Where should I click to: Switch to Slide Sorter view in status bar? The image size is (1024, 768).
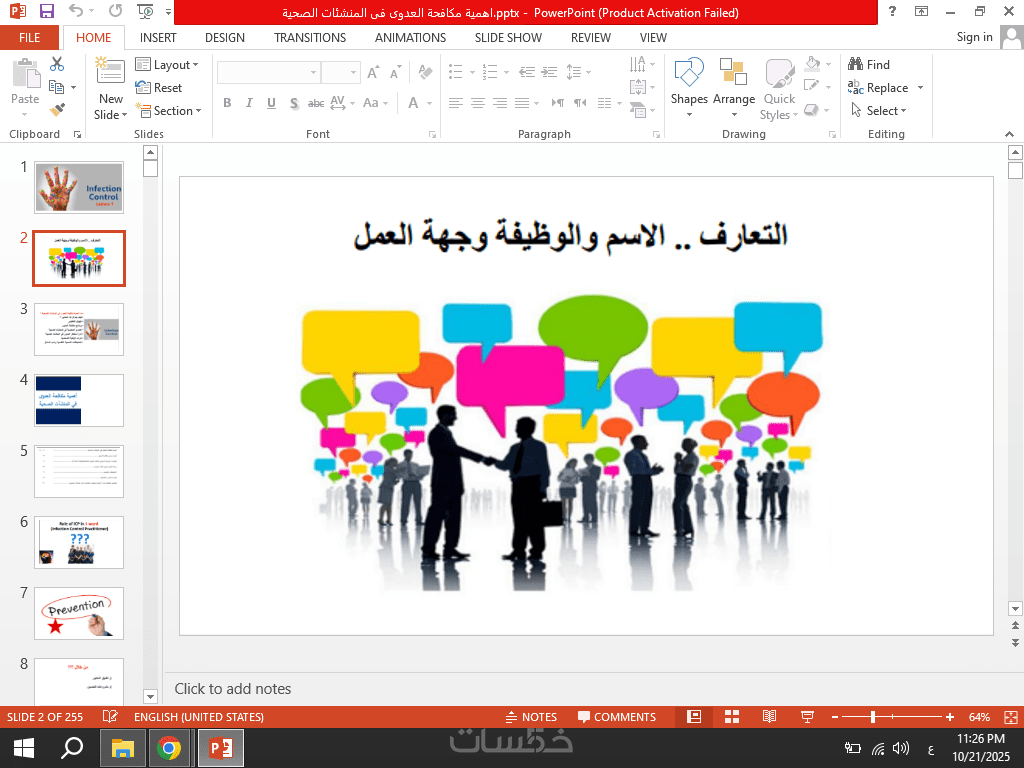click(x=732, y=716)
